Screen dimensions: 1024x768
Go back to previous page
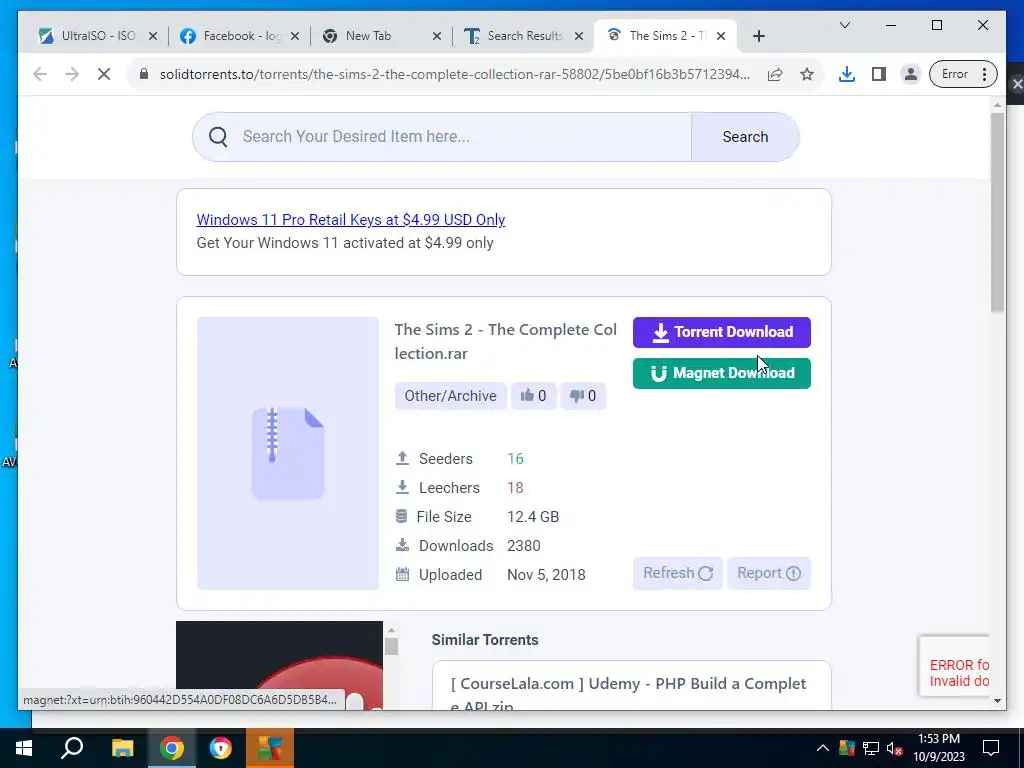point(40,74)
